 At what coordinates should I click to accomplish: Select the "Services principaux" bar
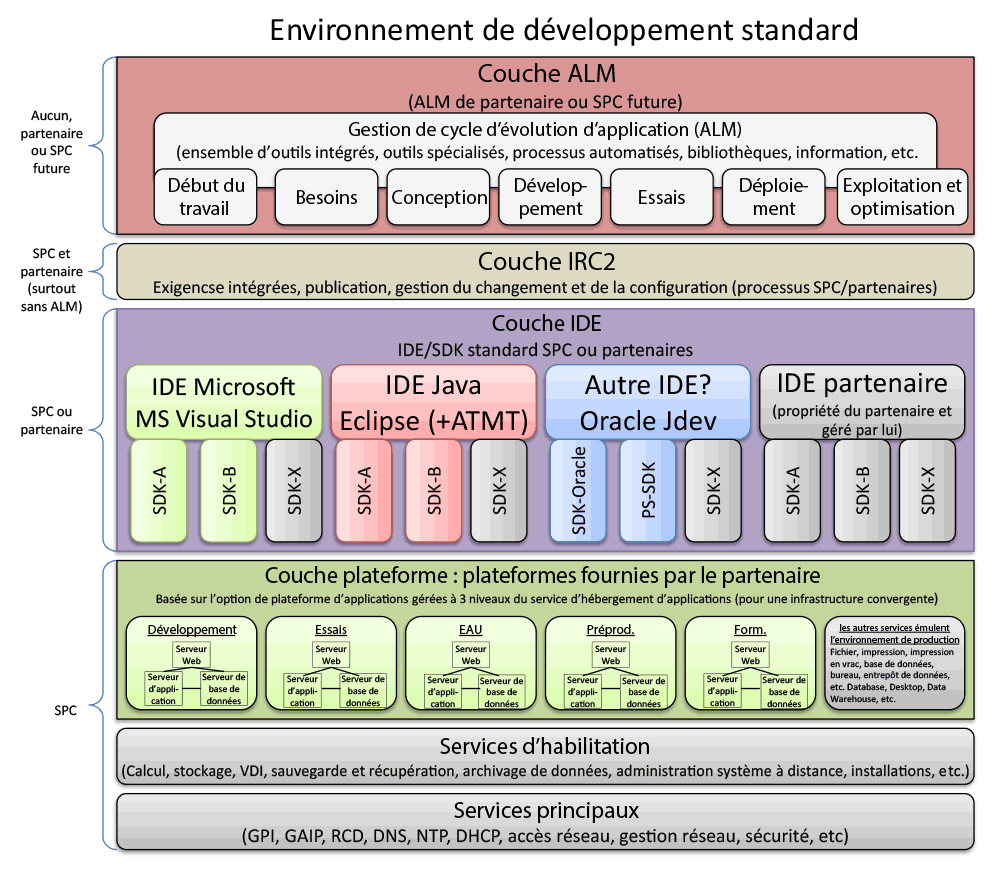[546, 821]
